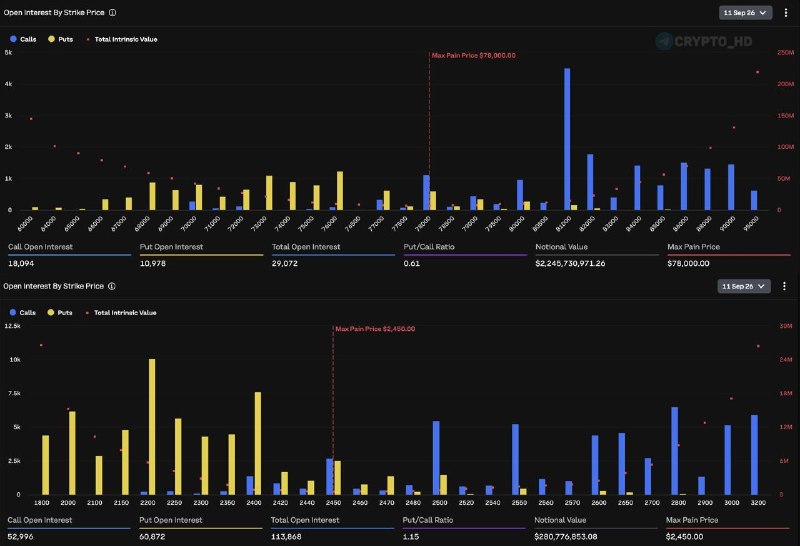
Task: Click the tallest blue call bar at 81000
Action: (x=567, y=139)
